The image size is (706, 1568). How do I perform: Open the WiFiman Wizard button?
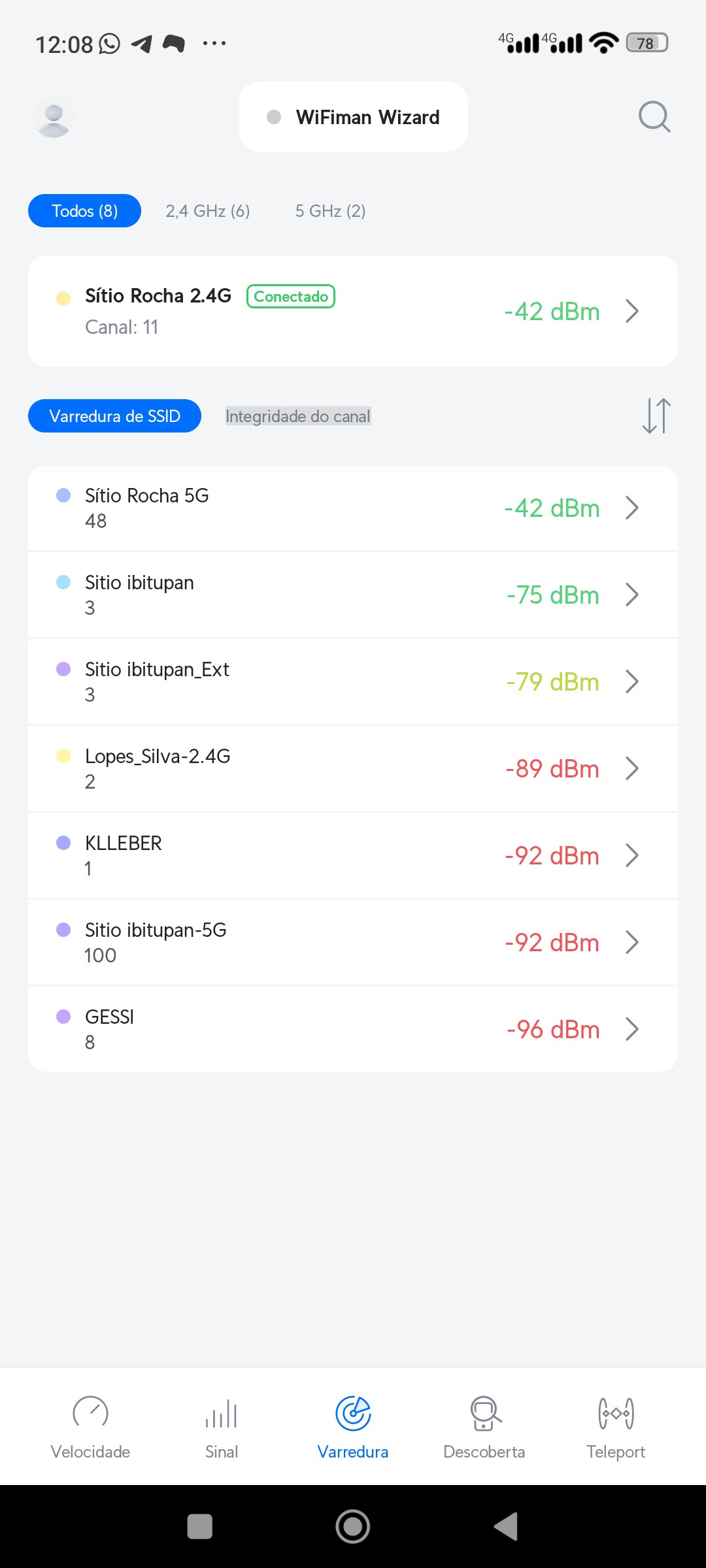tap(353, 117)
